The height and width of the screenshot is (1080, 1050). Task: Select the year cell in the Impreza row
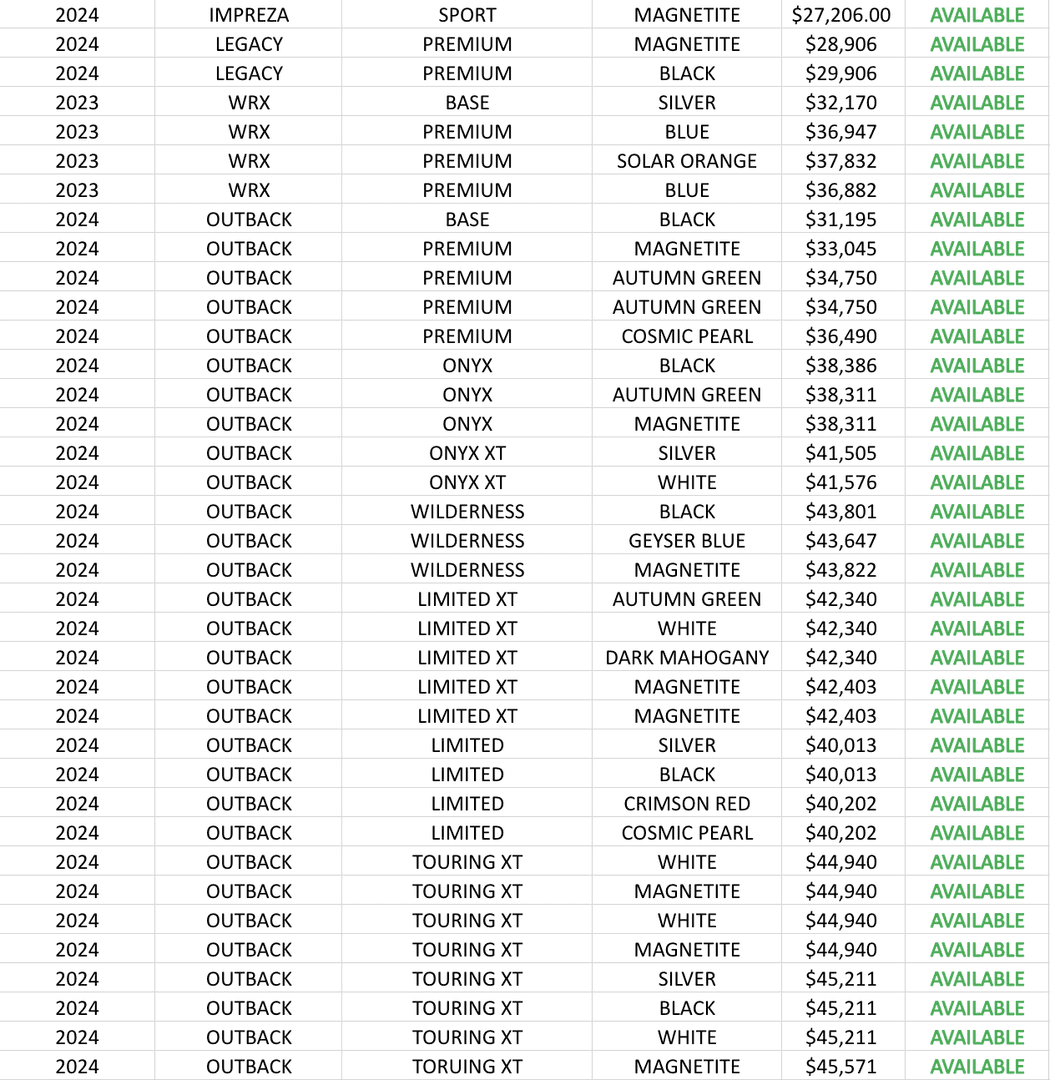tap(77, 15)
